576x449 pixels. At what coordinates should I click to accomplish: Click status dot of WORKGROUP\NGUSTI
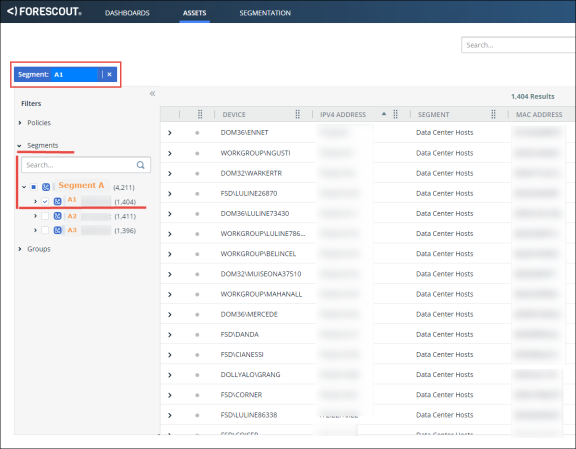point(197,153)
